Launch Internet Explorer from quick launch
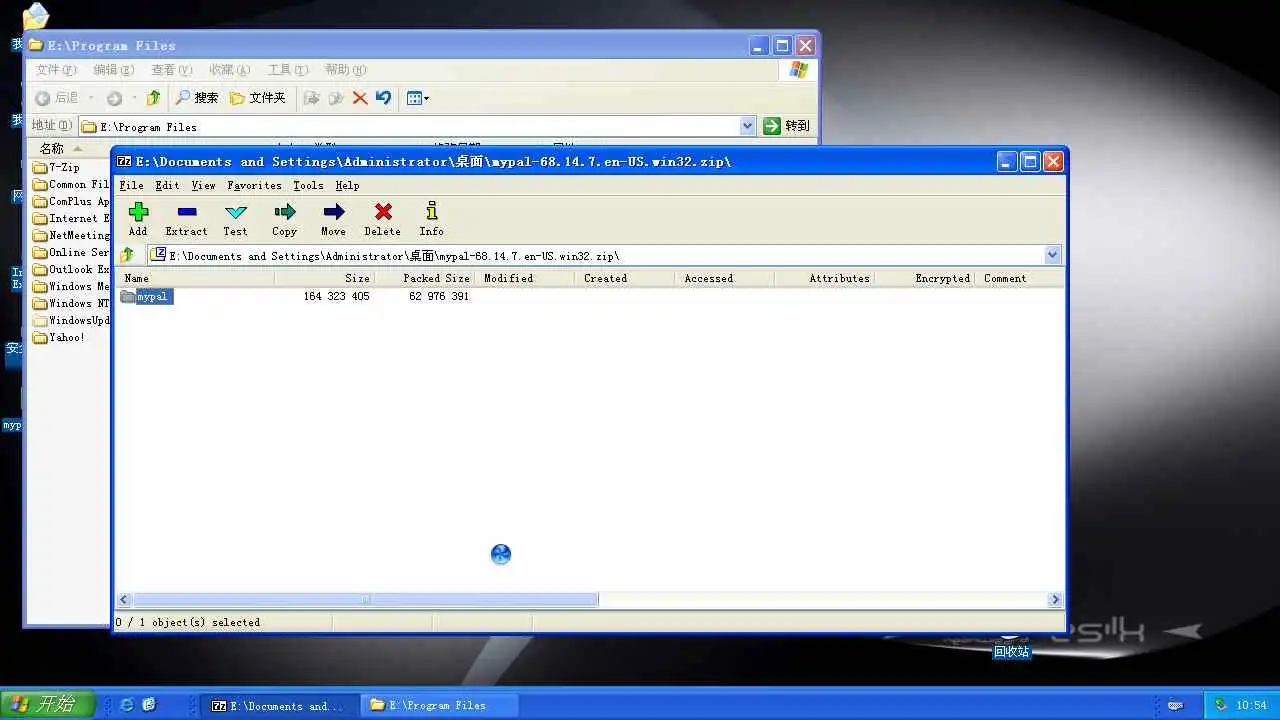 pos(127,705)
